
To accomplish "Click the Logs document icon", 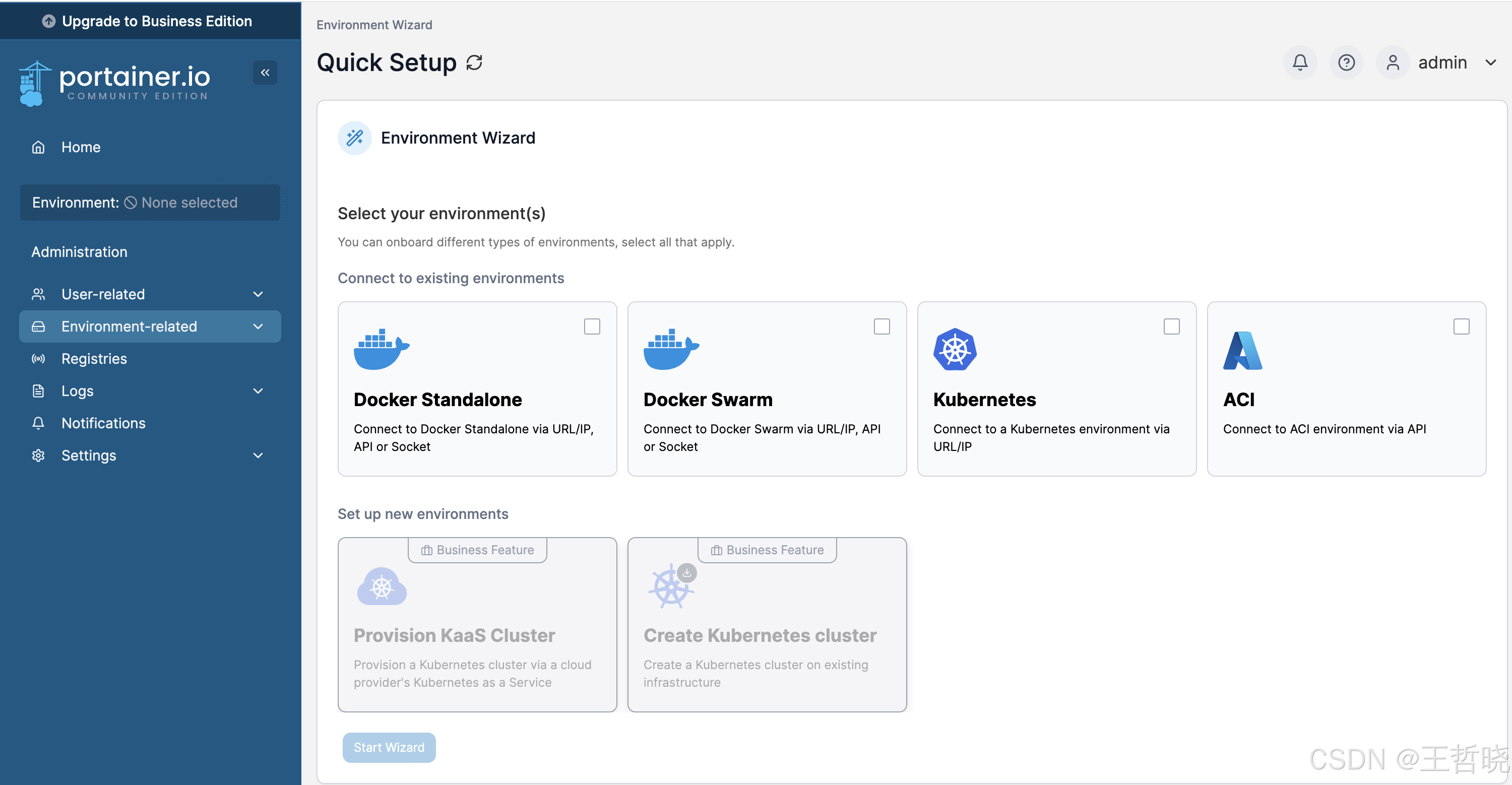I will coord(38,391).
